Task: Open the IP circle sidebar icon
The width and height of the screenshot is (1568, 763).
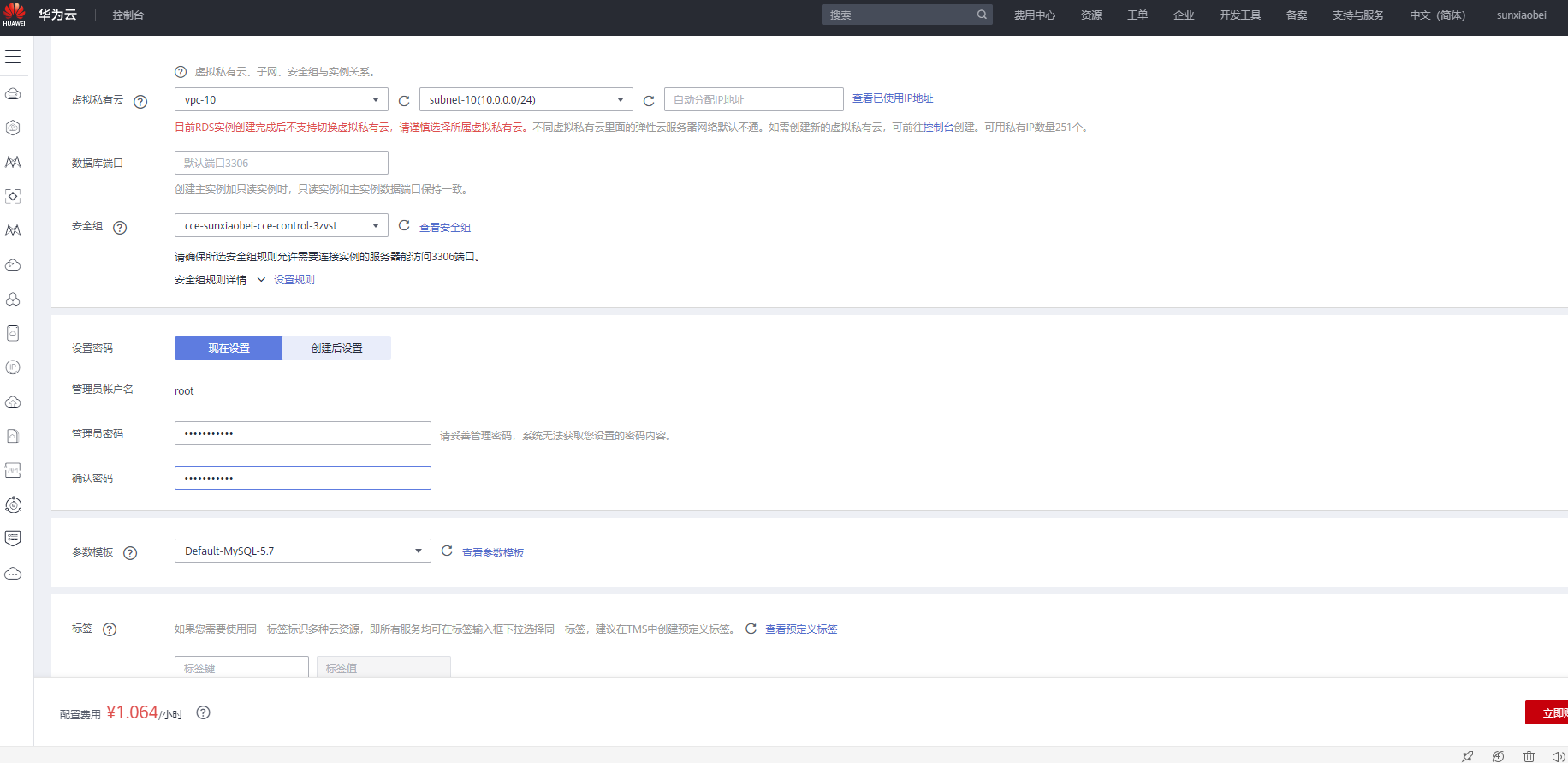Action: tap(13, 367)
